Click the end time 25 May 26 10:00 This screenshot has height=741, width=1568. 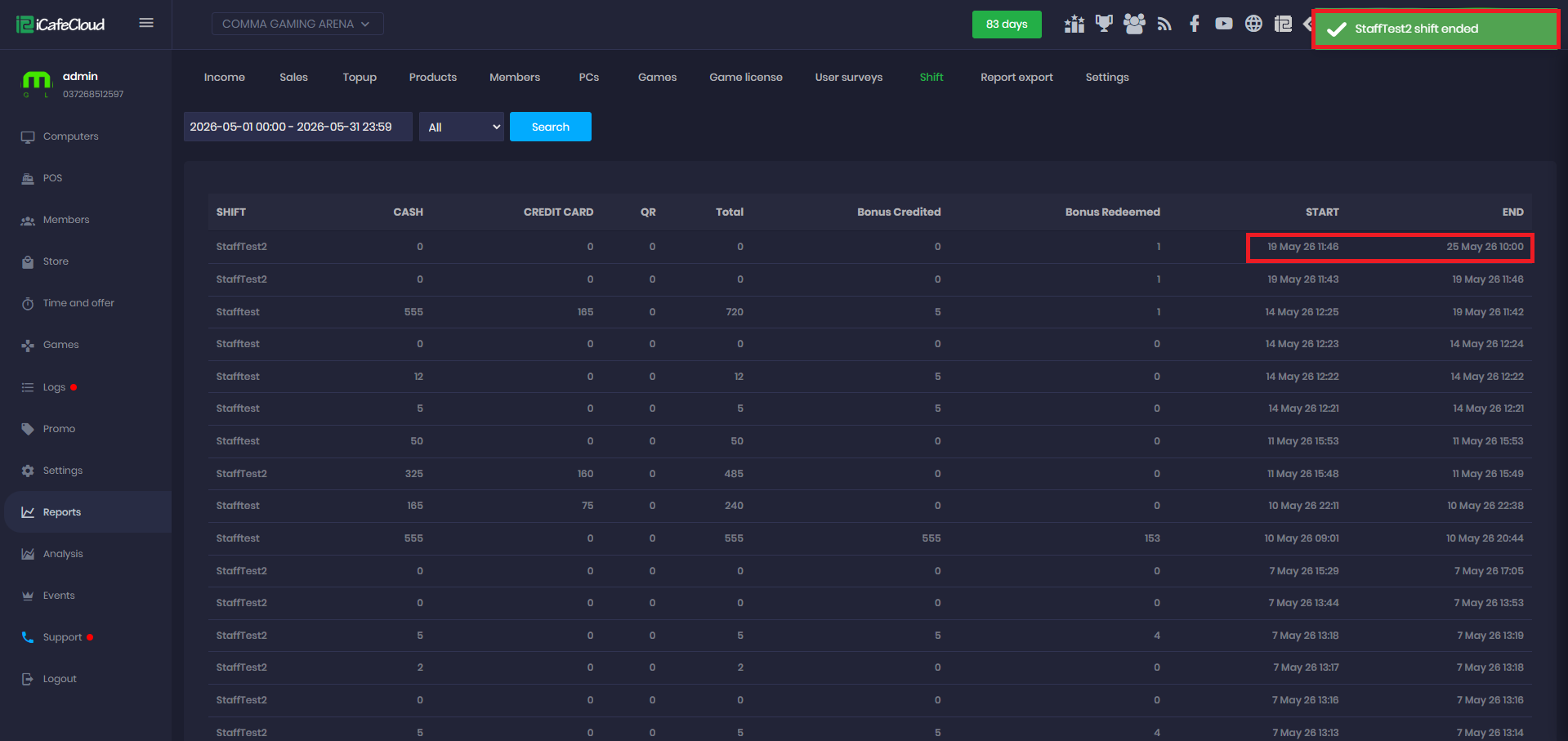pos(1485,247)
